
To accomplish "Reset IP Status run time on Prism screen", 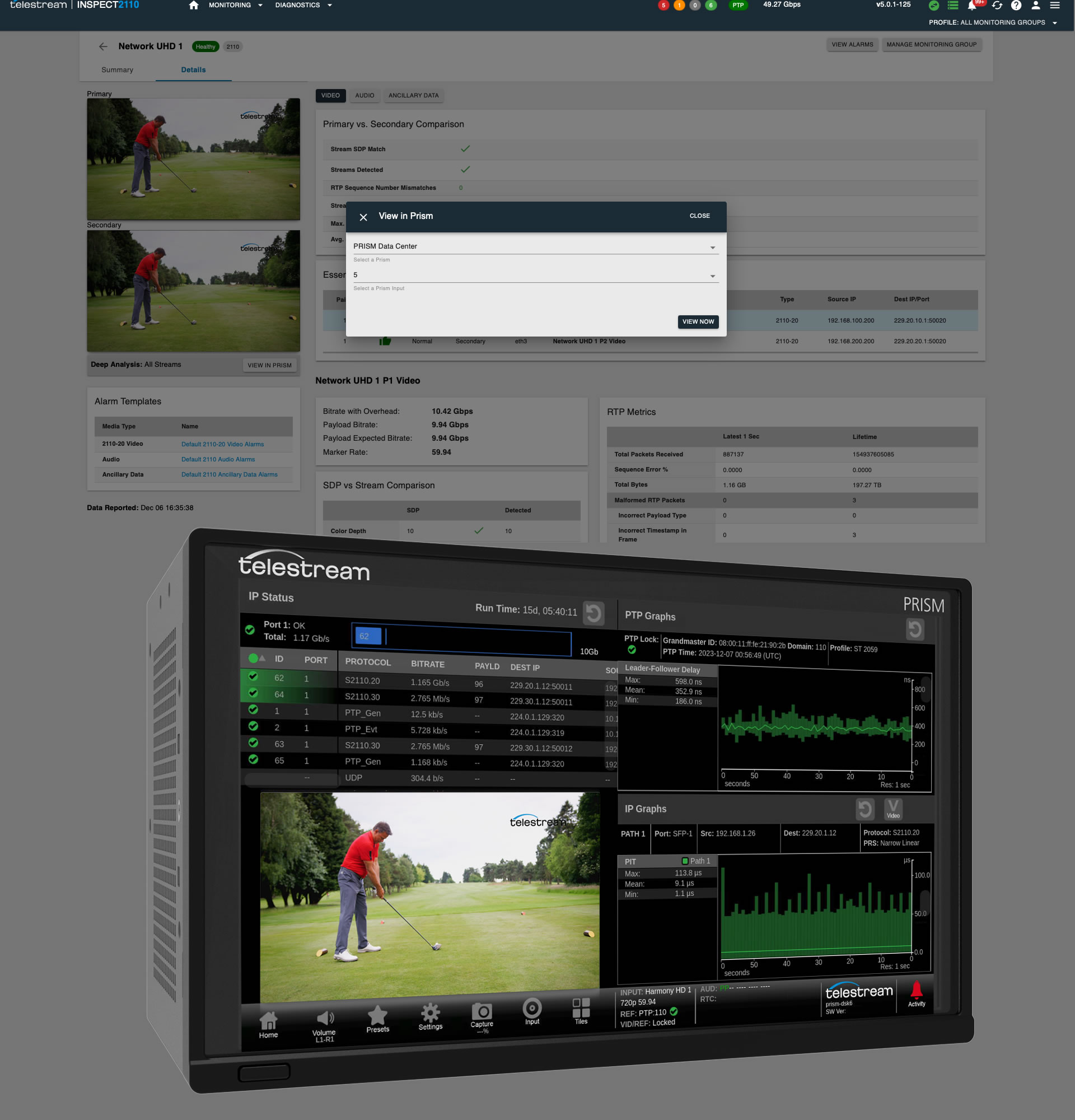I will 593,613.
